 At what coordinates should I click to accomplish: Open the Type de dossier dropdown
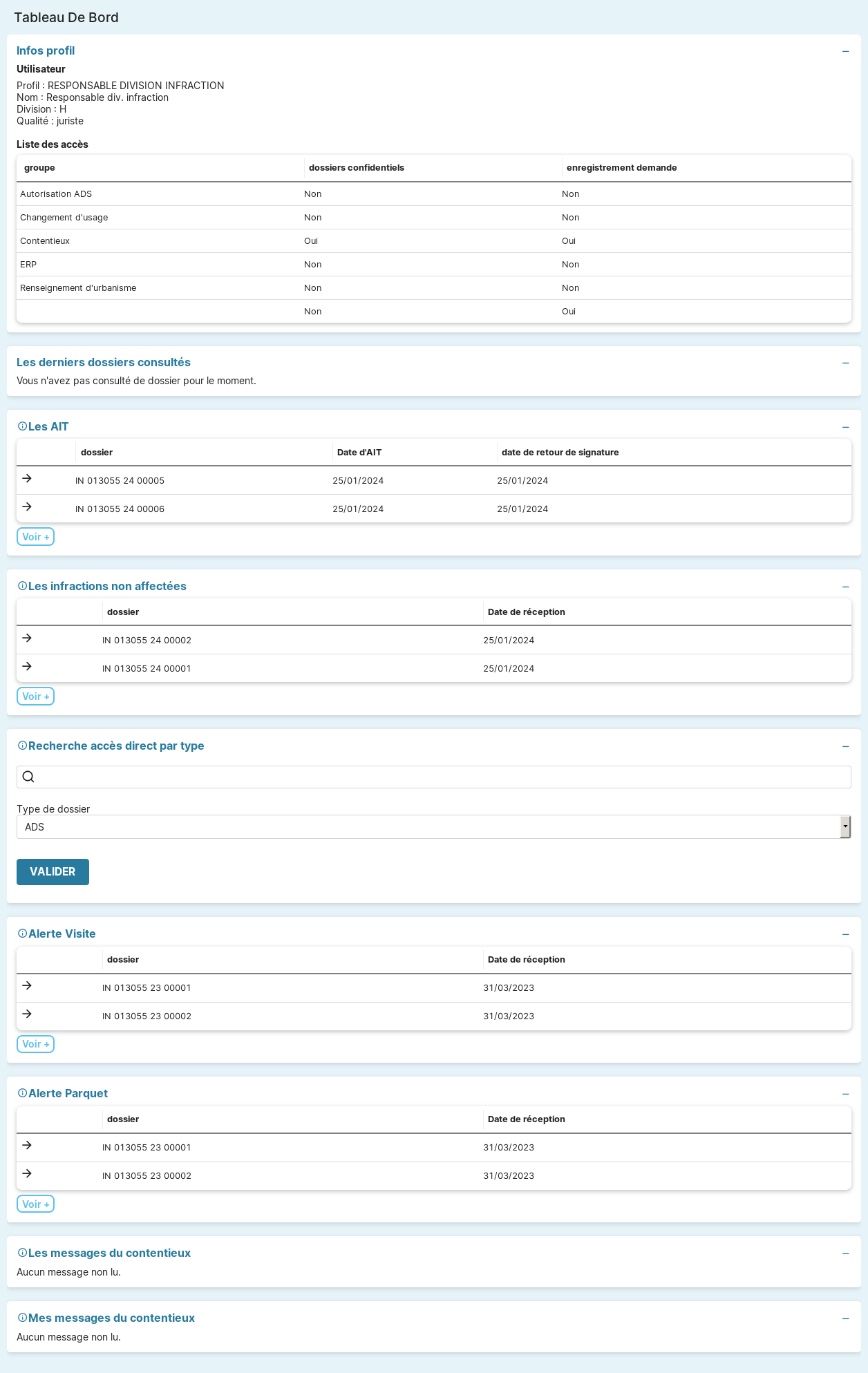433,827
